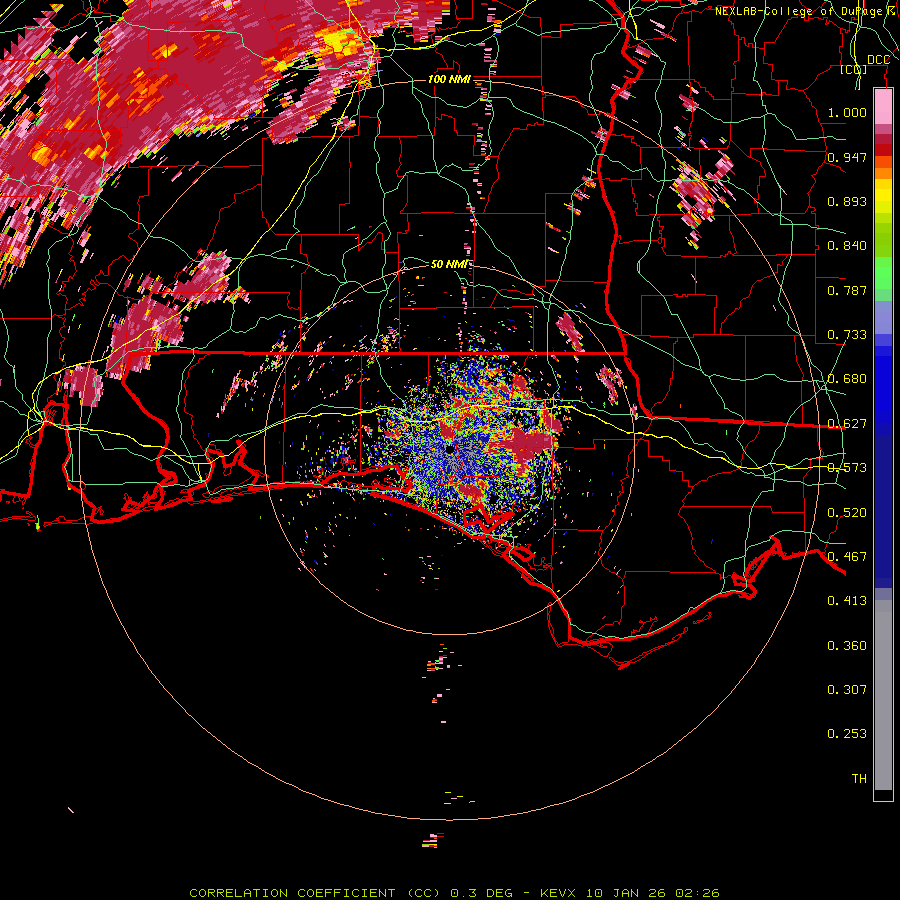900x900 pixels.
Task: Click the 0.893 color scale value
Action: (x=847, y=201)
